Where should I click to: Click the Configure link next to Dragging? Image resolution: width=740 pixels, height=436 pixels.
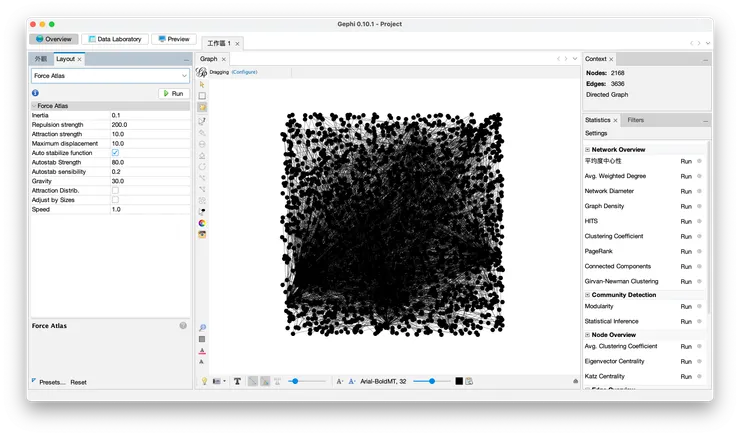coord(244,72)
